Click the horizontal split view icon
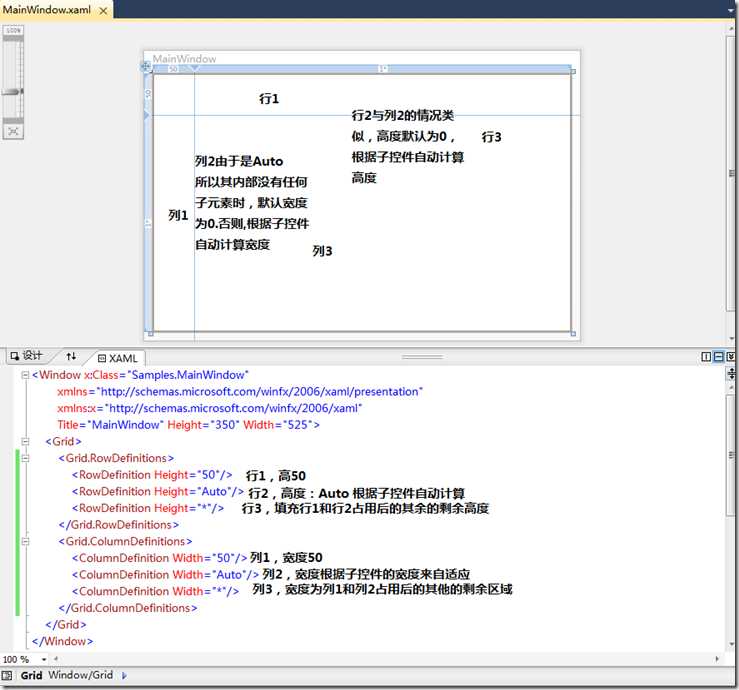 point(718,357)
